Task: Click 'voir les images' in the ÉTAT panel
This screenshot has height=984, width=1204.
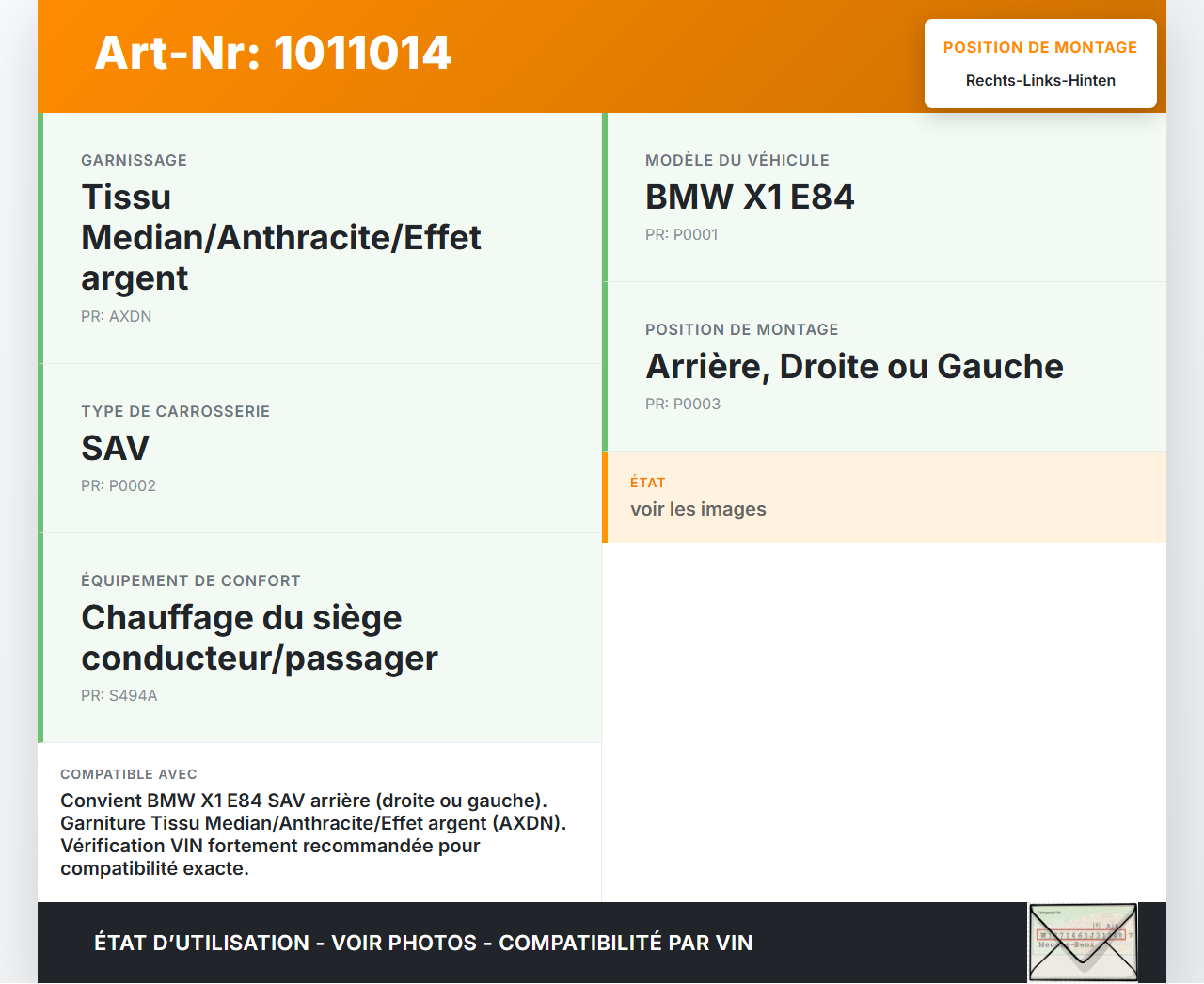Action: click(x=698, y=509)
